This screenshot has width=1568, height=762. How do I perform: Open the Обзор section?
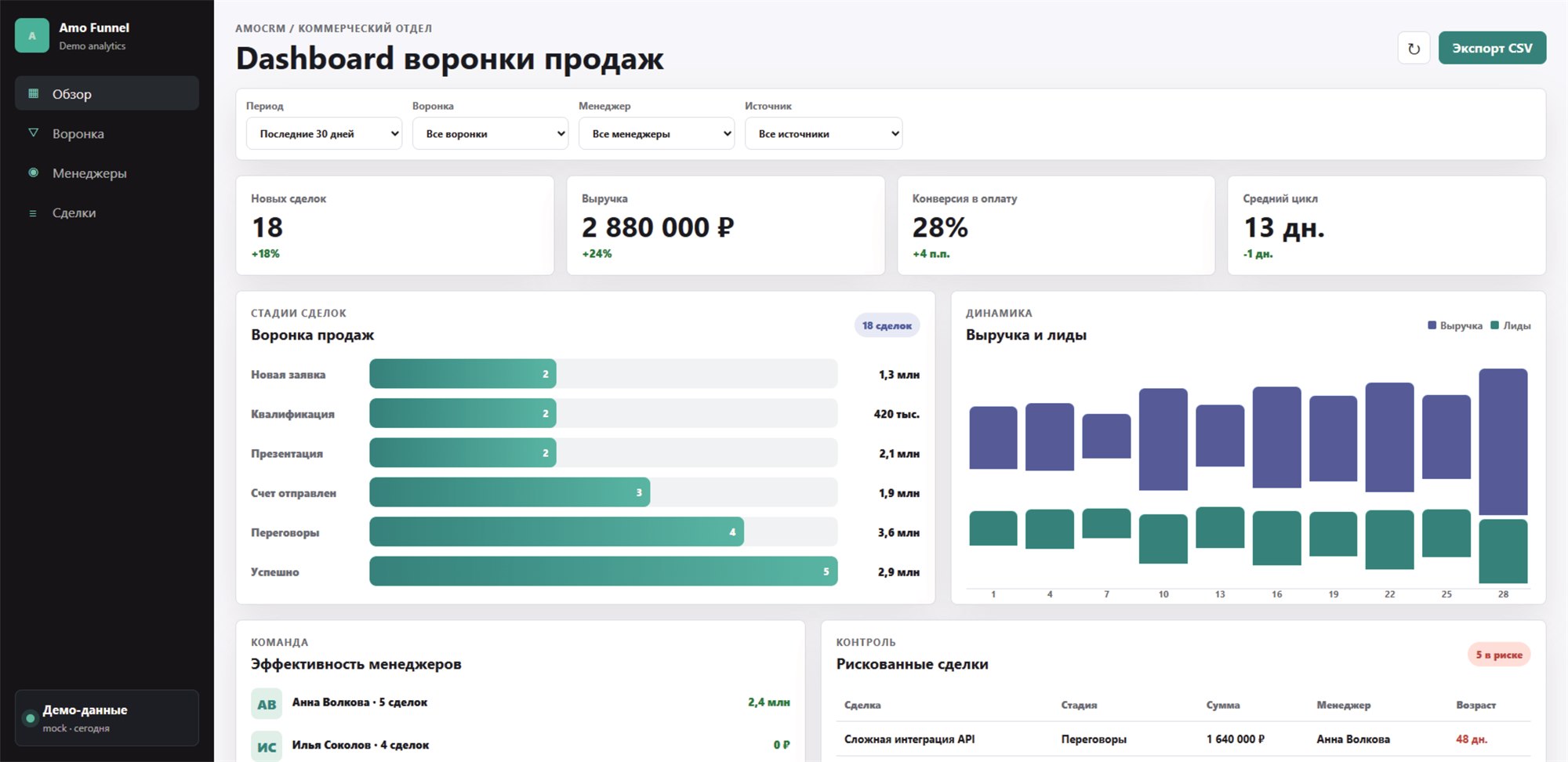coord(107,93)
